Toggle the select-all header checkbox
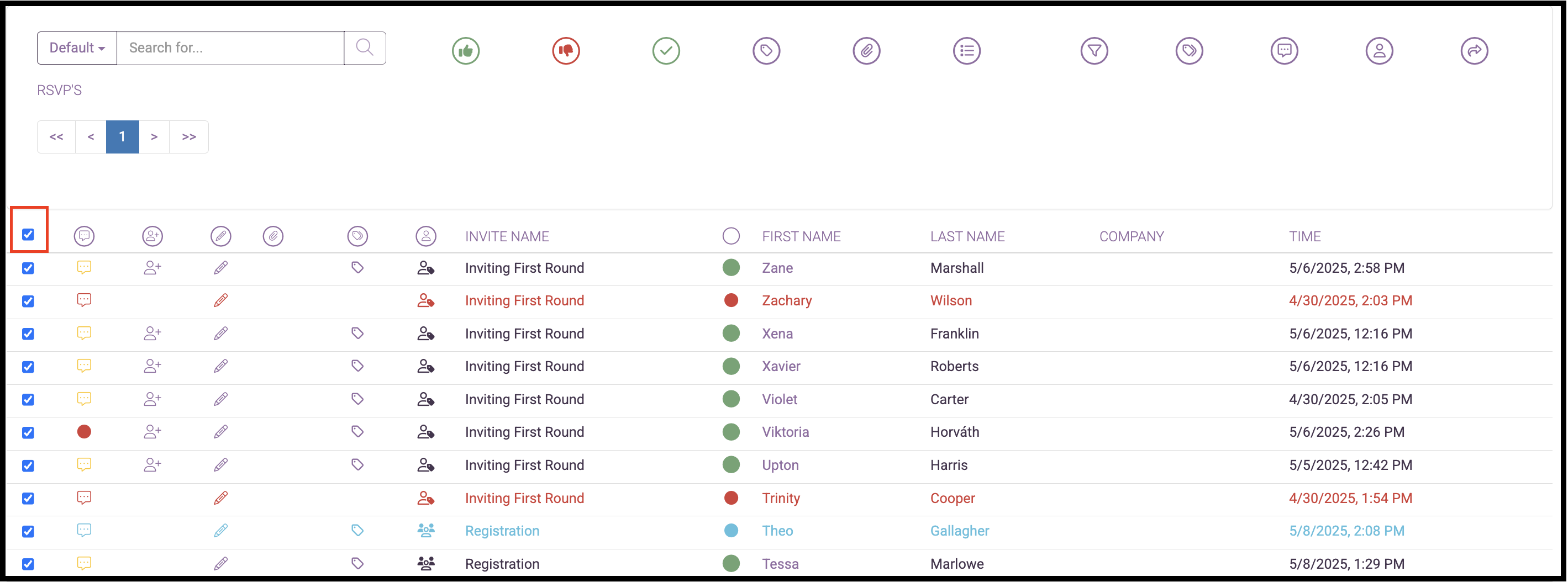 click(28, 235)
